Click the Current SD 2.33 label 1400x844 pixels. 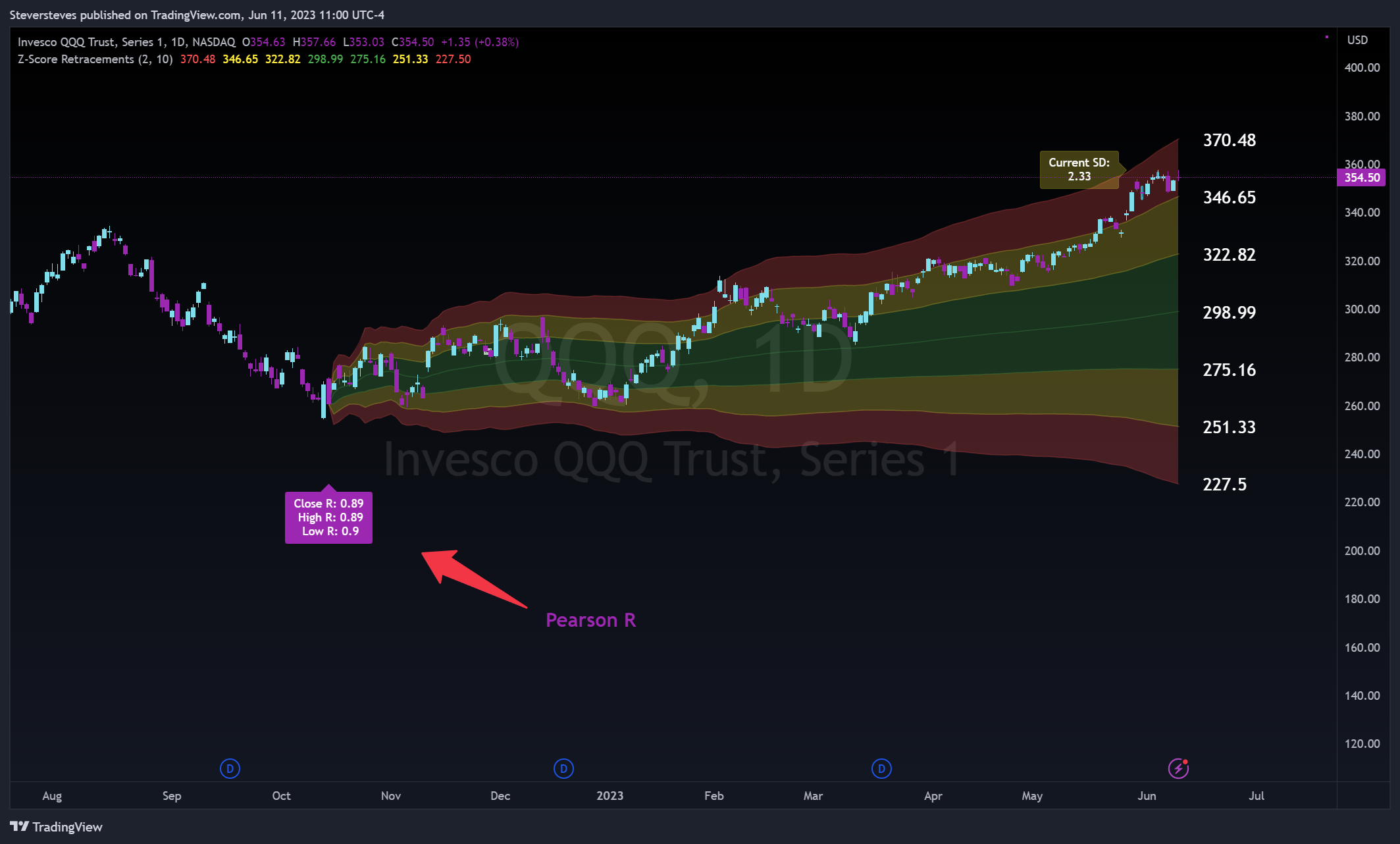pyautogui.click(x=1079, y=170)
